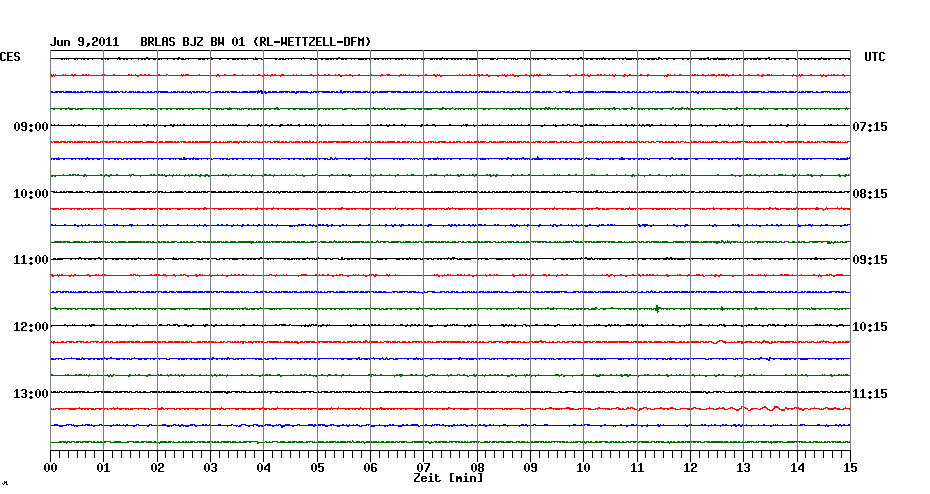930x494 pixels.
Task: Click the 15 tick on the minute axis
Action: click(849, 467)
